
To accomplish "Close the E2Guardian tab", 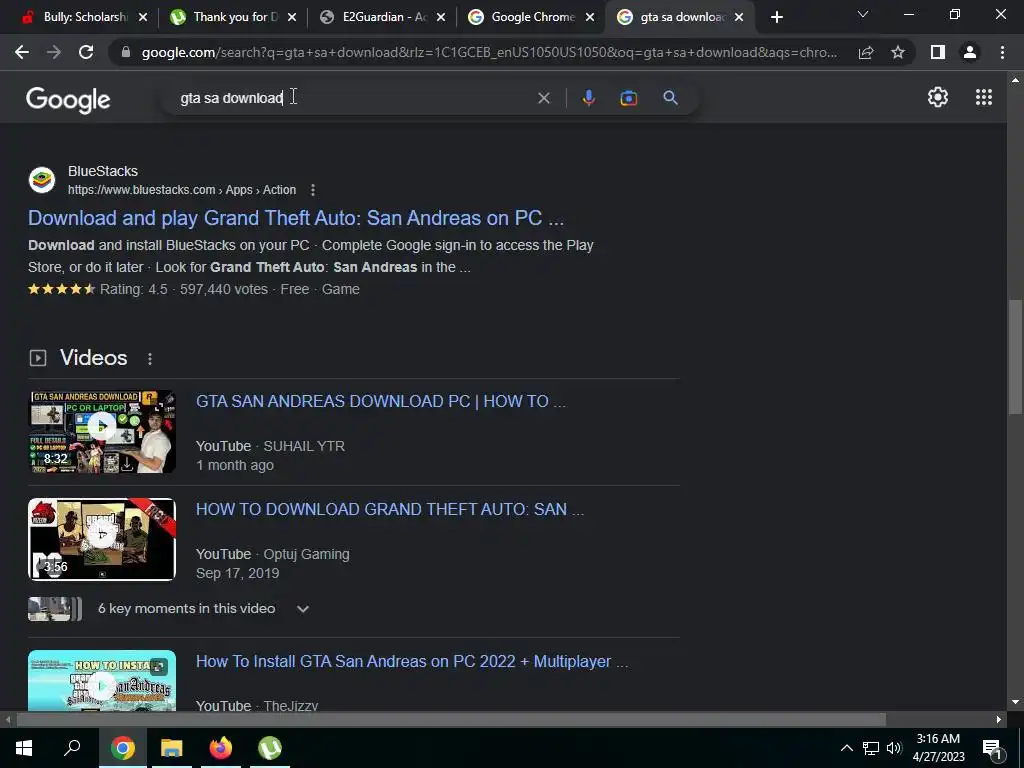I will [441, 17].
